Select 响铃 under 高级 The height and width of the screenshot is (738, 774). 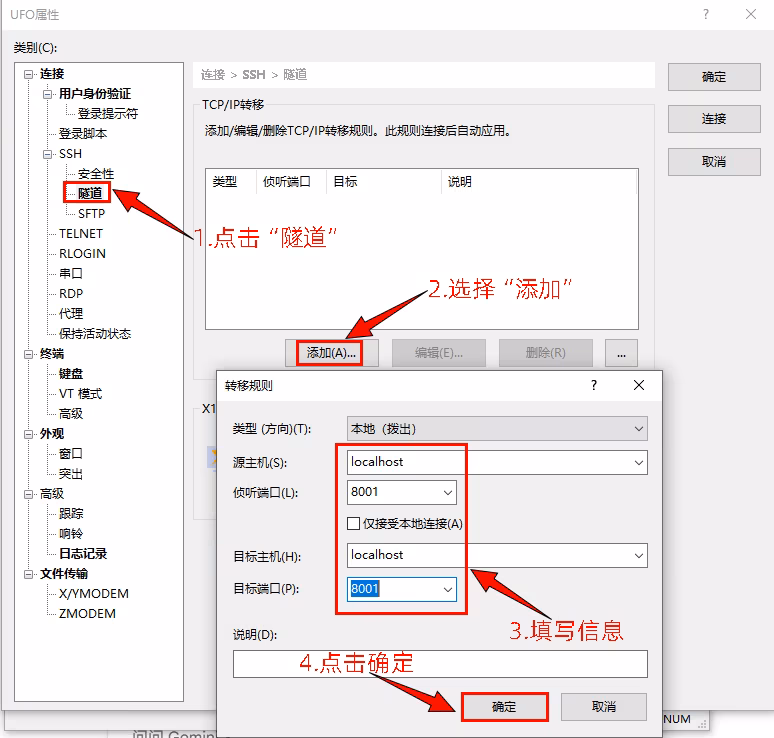71,534
